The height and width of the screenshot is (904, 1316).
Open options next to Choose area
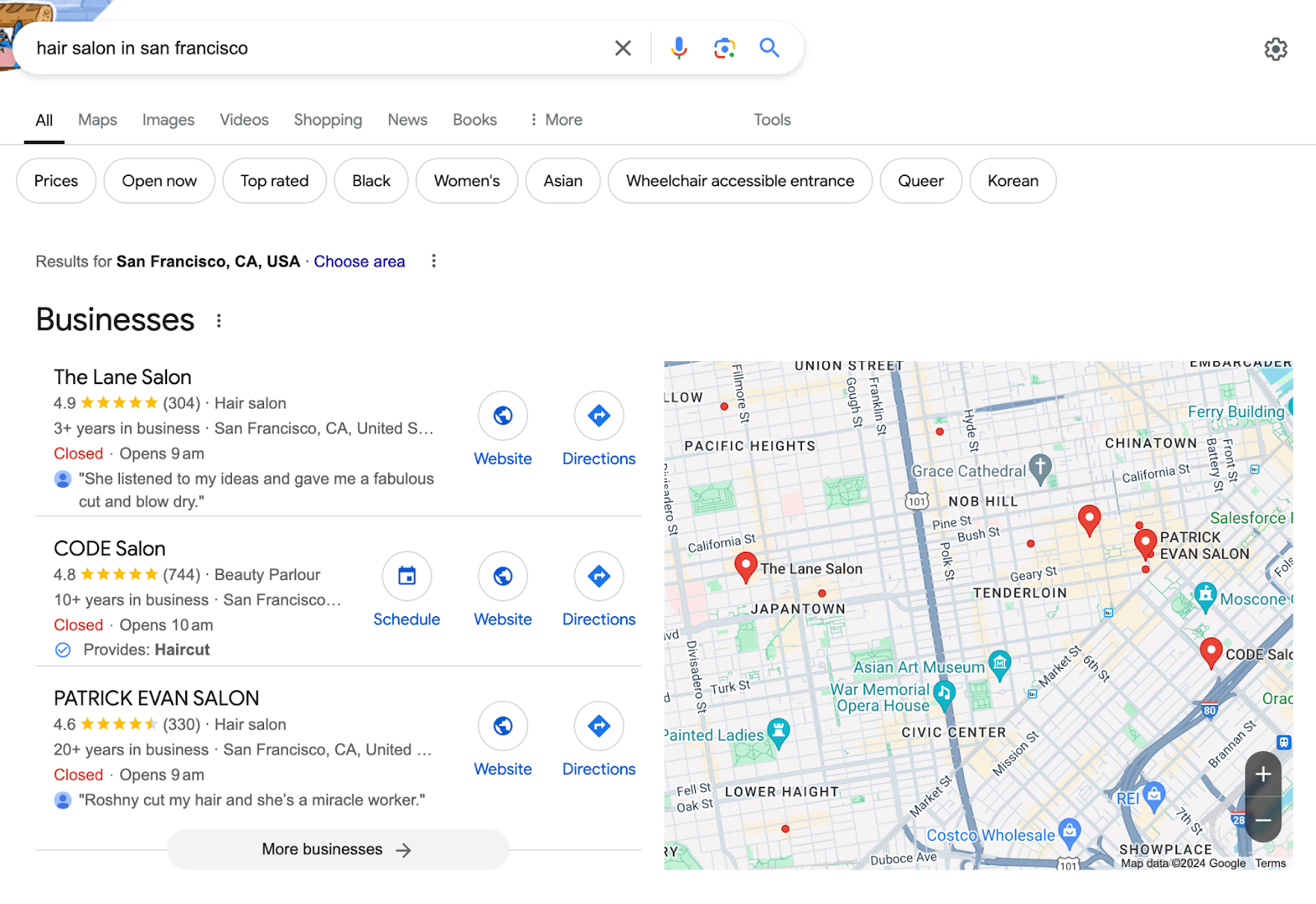[433, 262]
